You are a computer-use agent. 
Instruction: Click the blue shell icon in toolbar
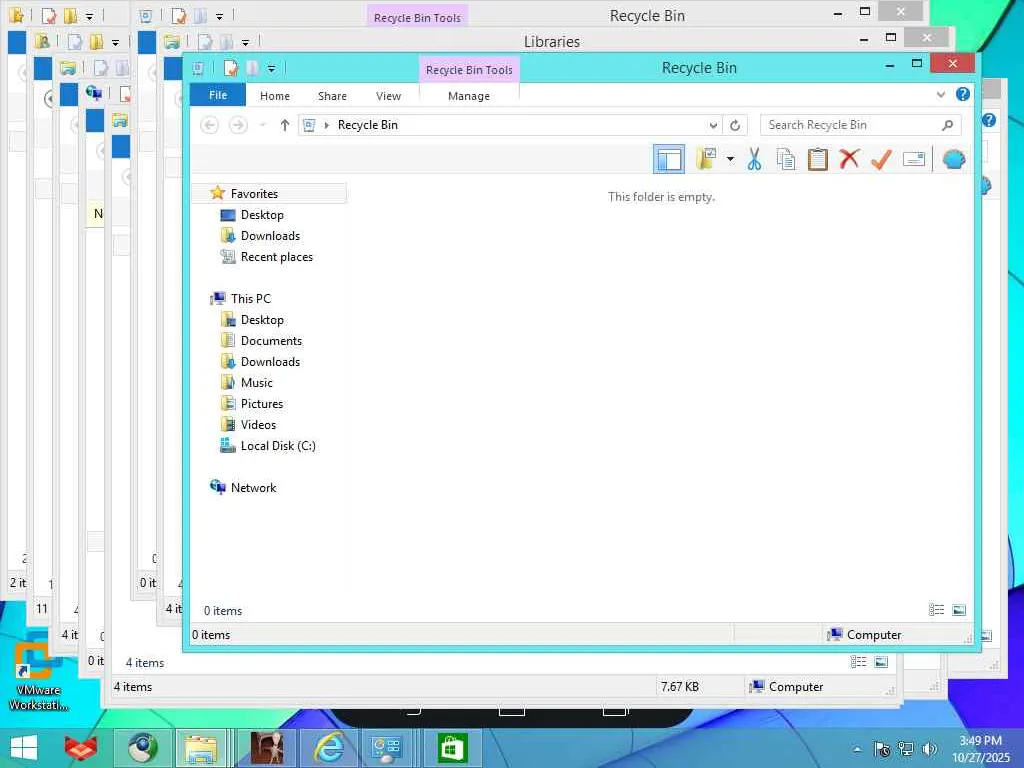tap(954, 159)
